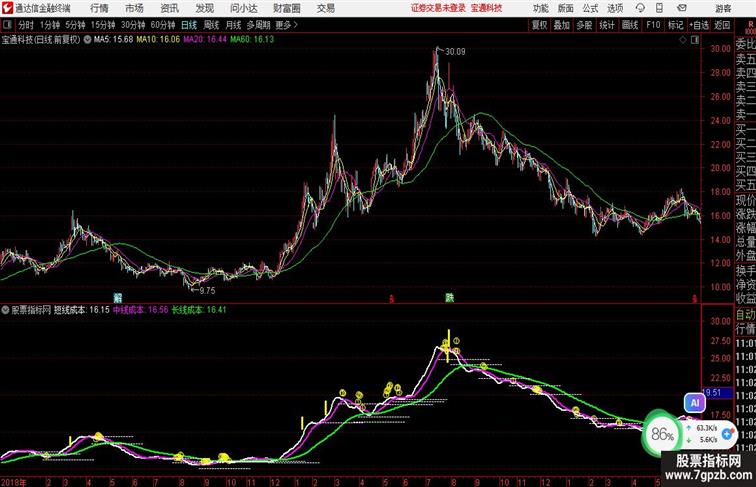
Task: Click the MA20: 16.44 indicator value
Action: click(x=205, y=40)
